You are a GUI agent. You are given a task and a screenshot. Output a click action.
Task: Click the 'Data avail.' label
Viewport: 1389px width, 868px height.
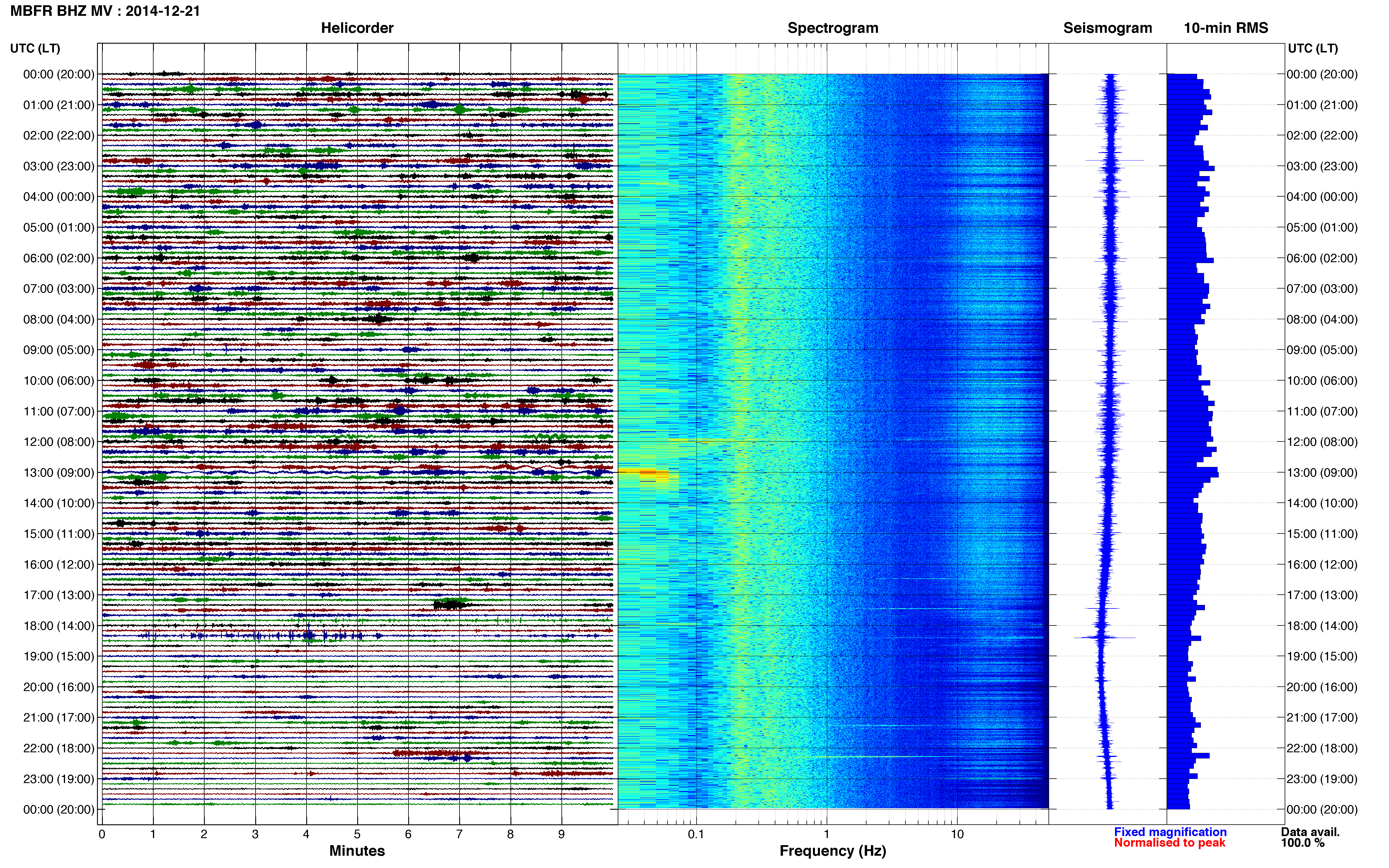1310,832
